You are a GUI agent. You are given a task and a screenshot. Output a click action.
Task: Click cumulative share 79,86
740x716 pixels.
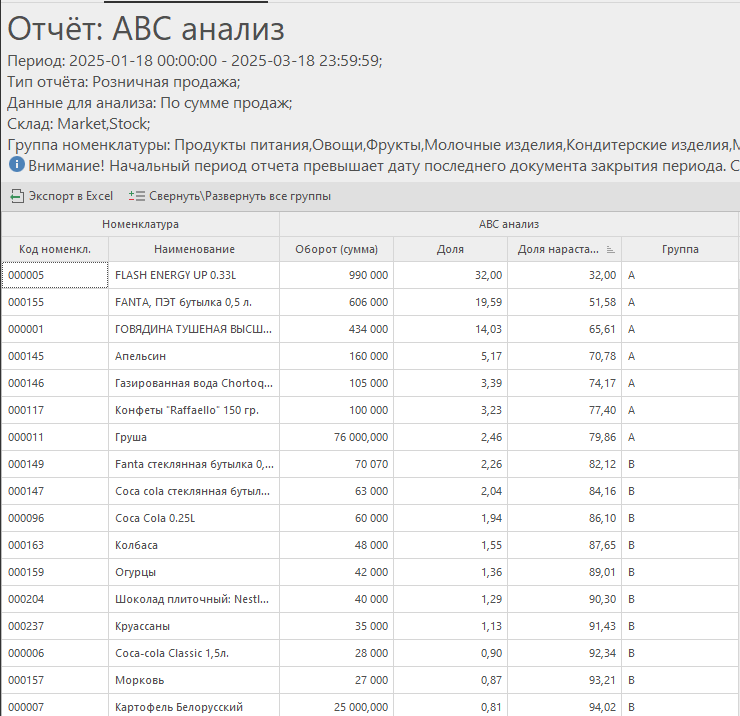(x=564, y=437)
